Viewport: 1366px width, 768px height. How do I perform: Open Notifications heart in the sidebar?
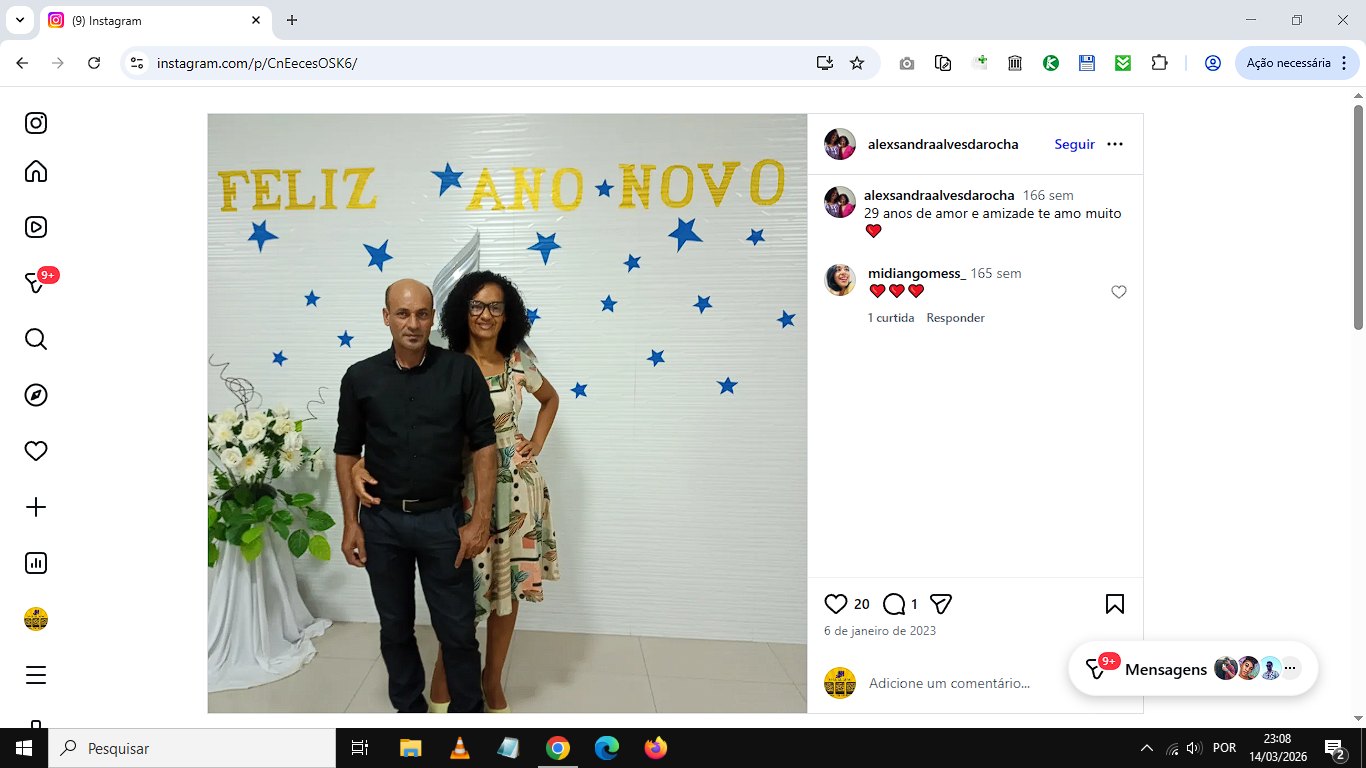tap(36, 451)
